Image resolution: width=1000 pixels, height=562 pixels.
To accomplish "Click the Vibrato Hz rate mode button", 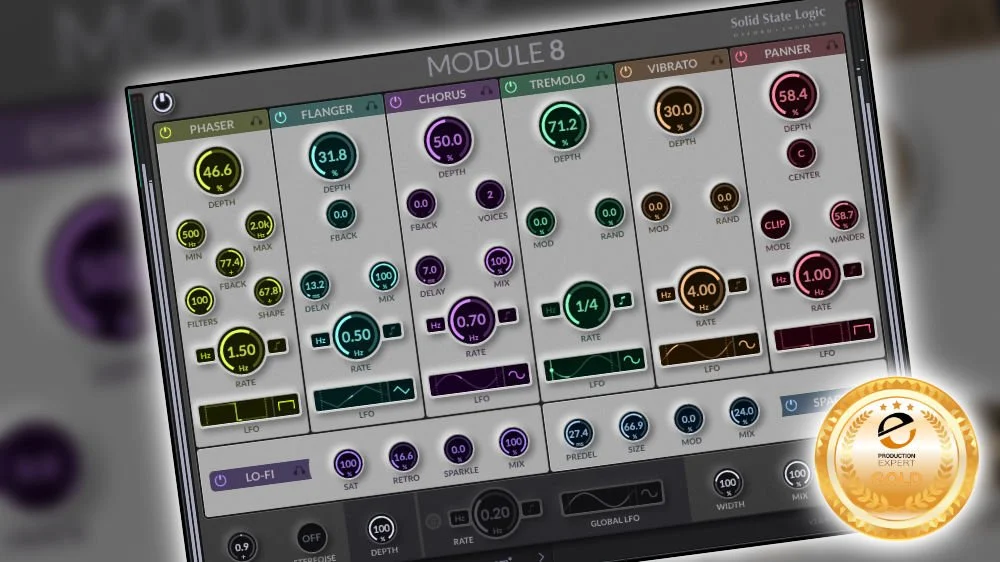I will pos(666,295).
